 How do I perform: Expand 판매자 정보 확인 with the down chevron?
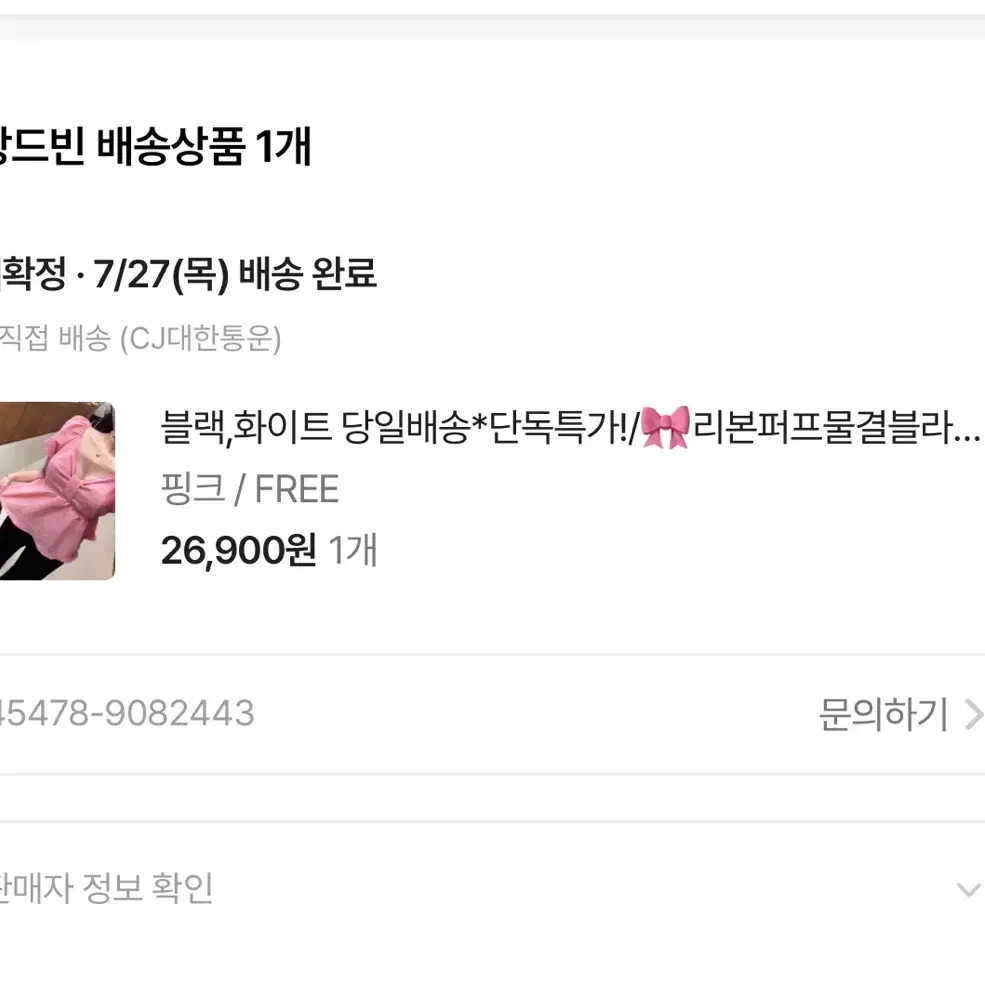[968, 890]
